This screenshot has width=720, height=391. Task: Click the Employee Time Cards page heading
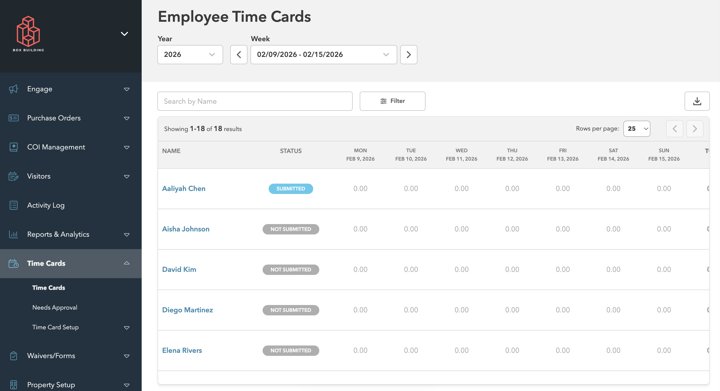[x=234, y=17]
